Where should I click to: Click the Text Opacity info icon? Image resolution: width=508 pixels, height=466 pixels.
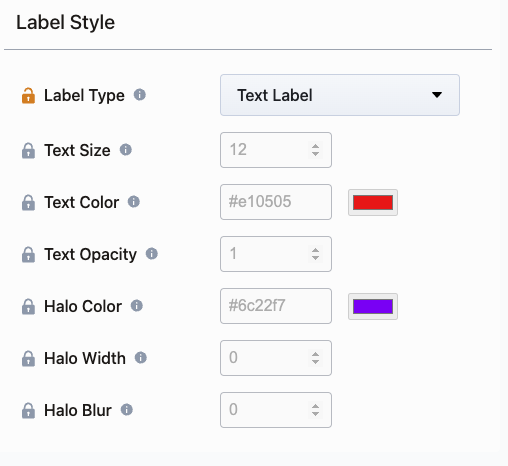click(x=152, y=254)
